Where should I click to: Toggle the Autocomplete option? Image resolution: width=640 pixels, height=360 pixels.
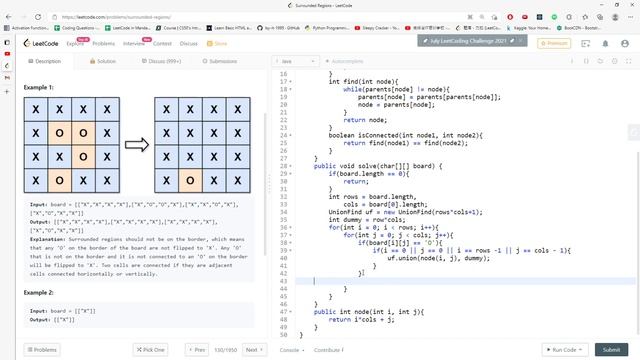(x=344, y=61)
